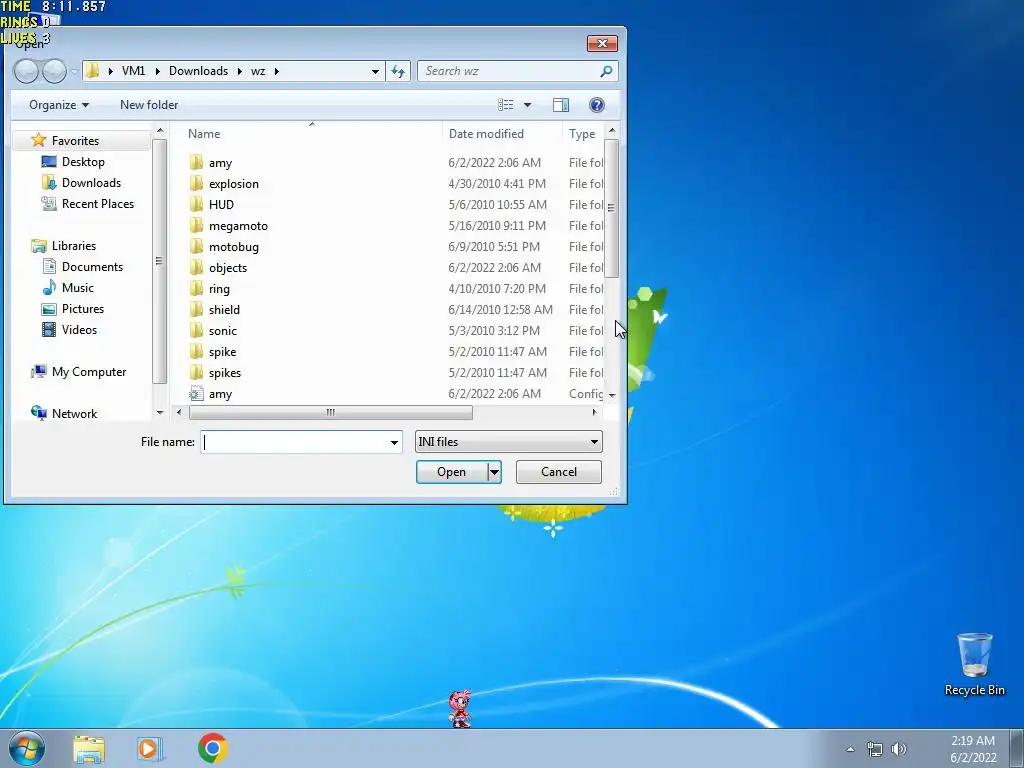The width and height of the screenshot is (1024, 768).
Task: Go to Desktop in Favorites
Action: (x=83, y=162)
